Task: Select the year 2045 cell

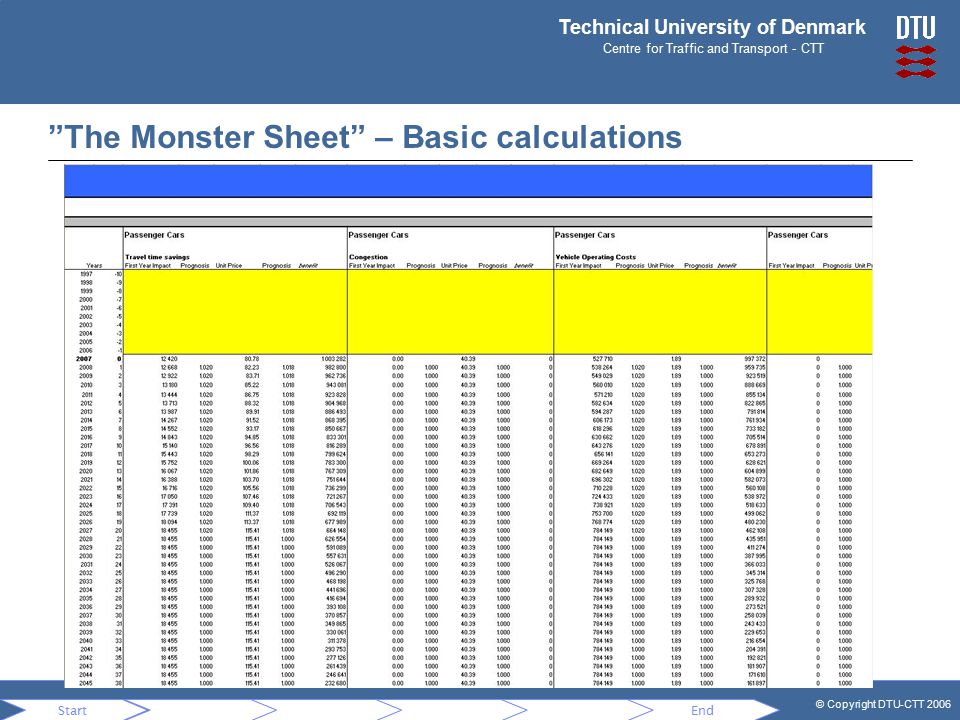Action: tap(86, 683)
